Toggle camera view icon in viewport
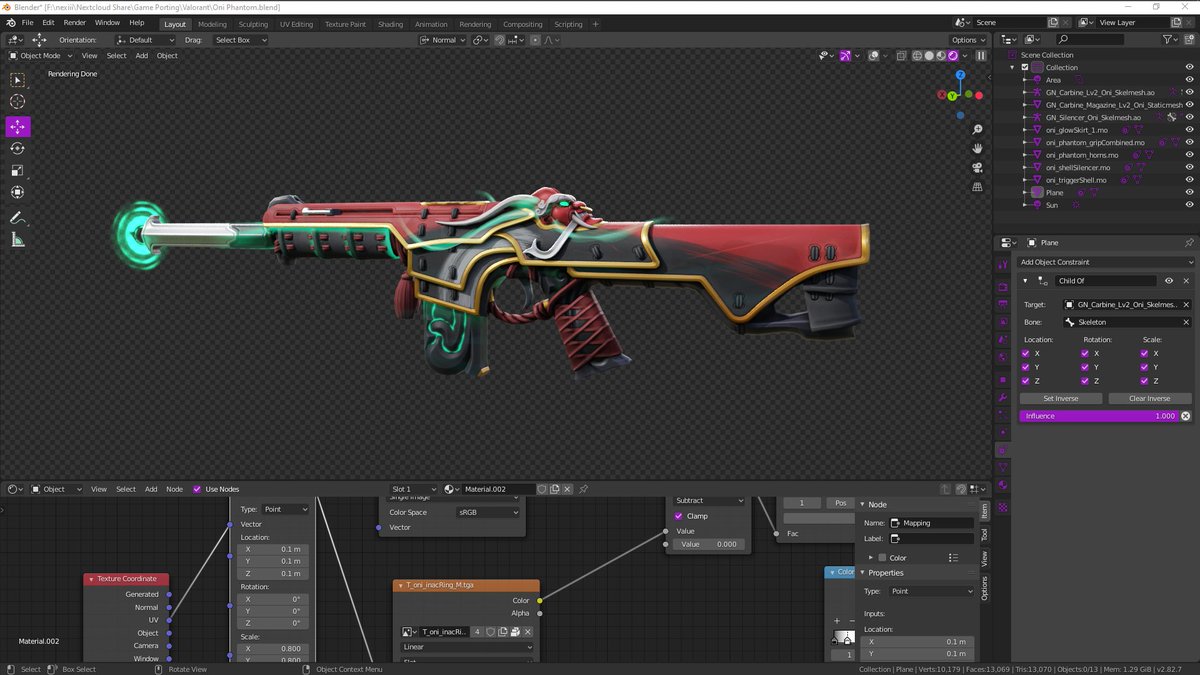 977,167
